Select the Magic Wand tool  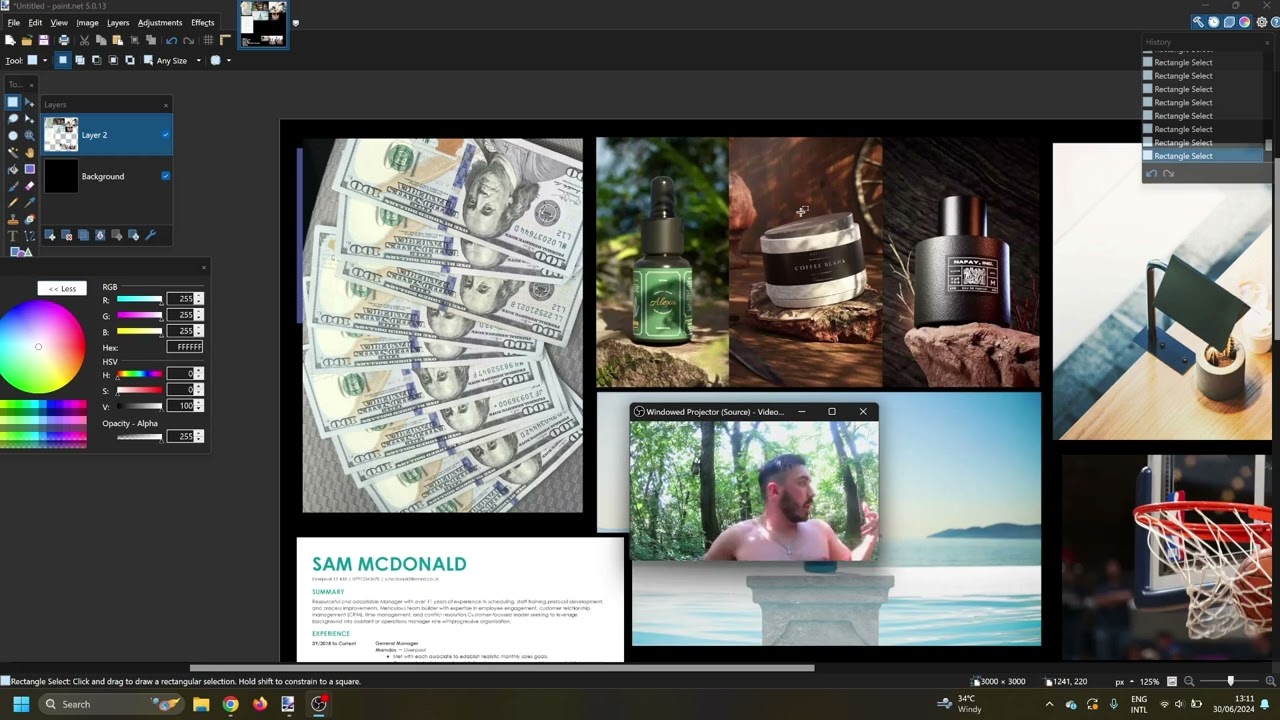(13, 152)
